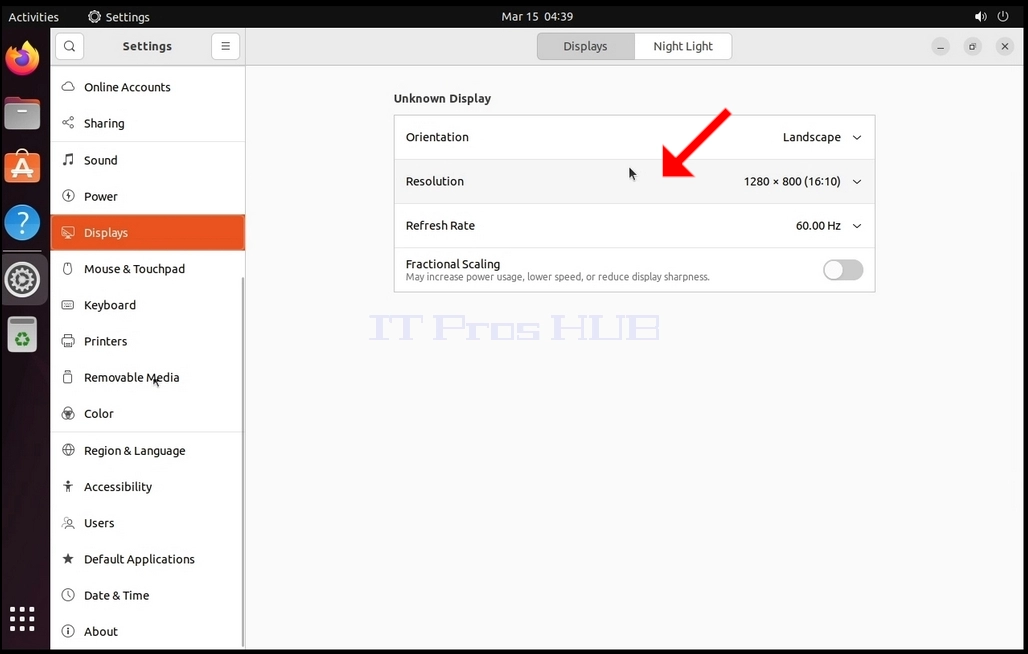Enable the Fractional Scaling switch
The width and height of the screenshot is (1028, 654).
coord(843,270)
